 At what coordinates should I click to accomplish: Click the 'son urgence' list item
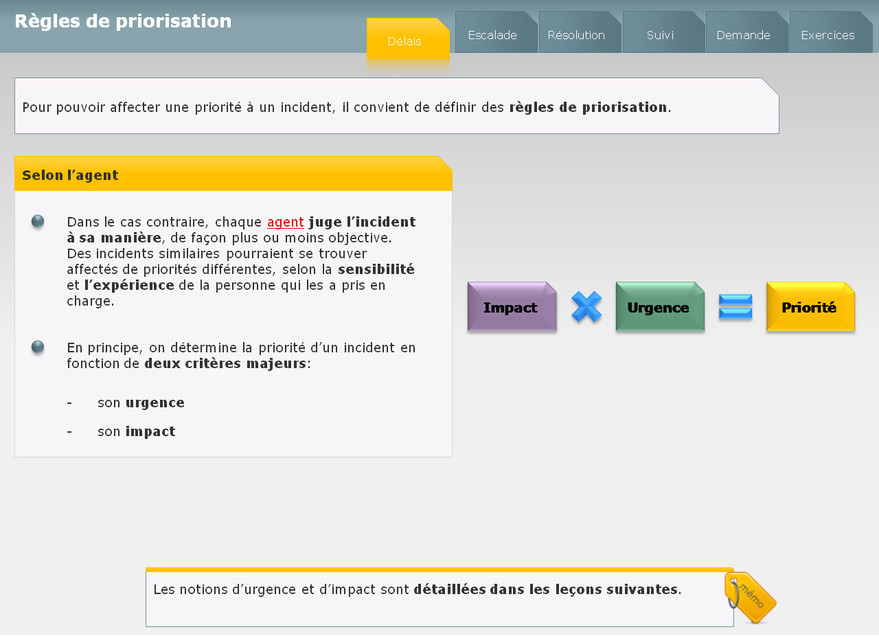click(x=140, y=403)
